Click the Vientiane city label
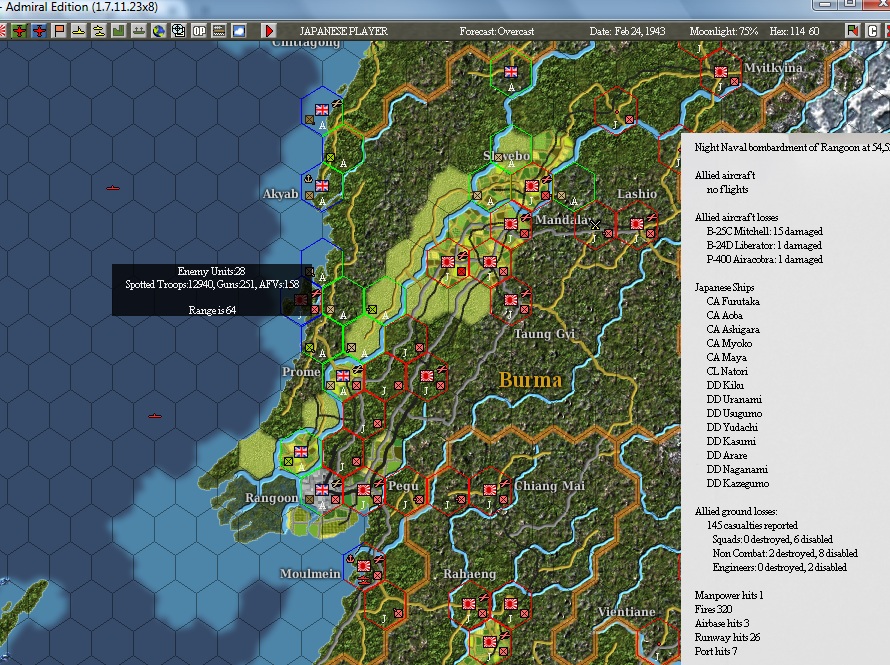This screenshot has height=665, width=890. coord(626,612)
